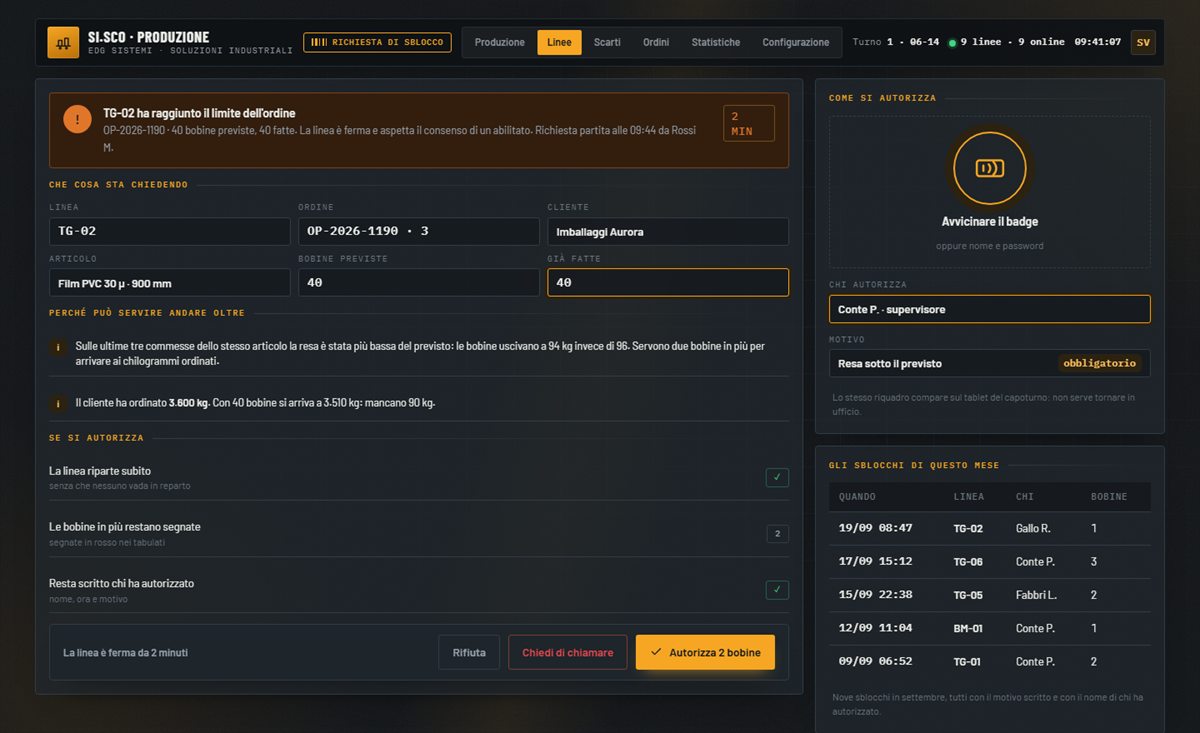Toggle the "La linea riparte subito" checkbox
Screen dimensions: 1200x733
(777, 477)
